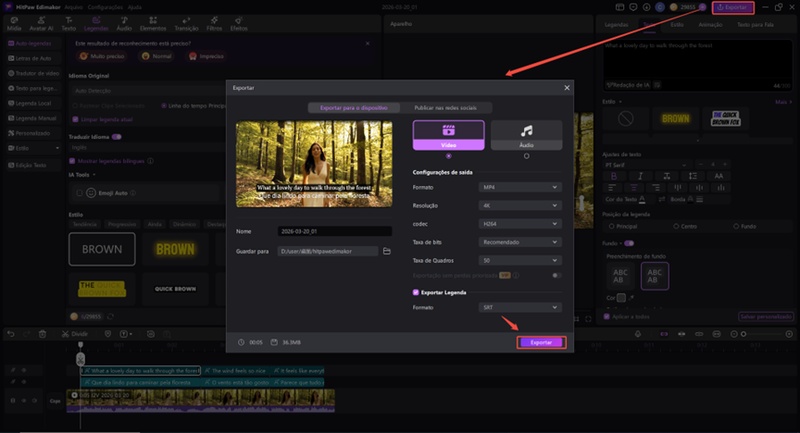This screenshot has height=433, width=800.
Task: Select Centro subtitle position radio
Action: tap(676, 226)
